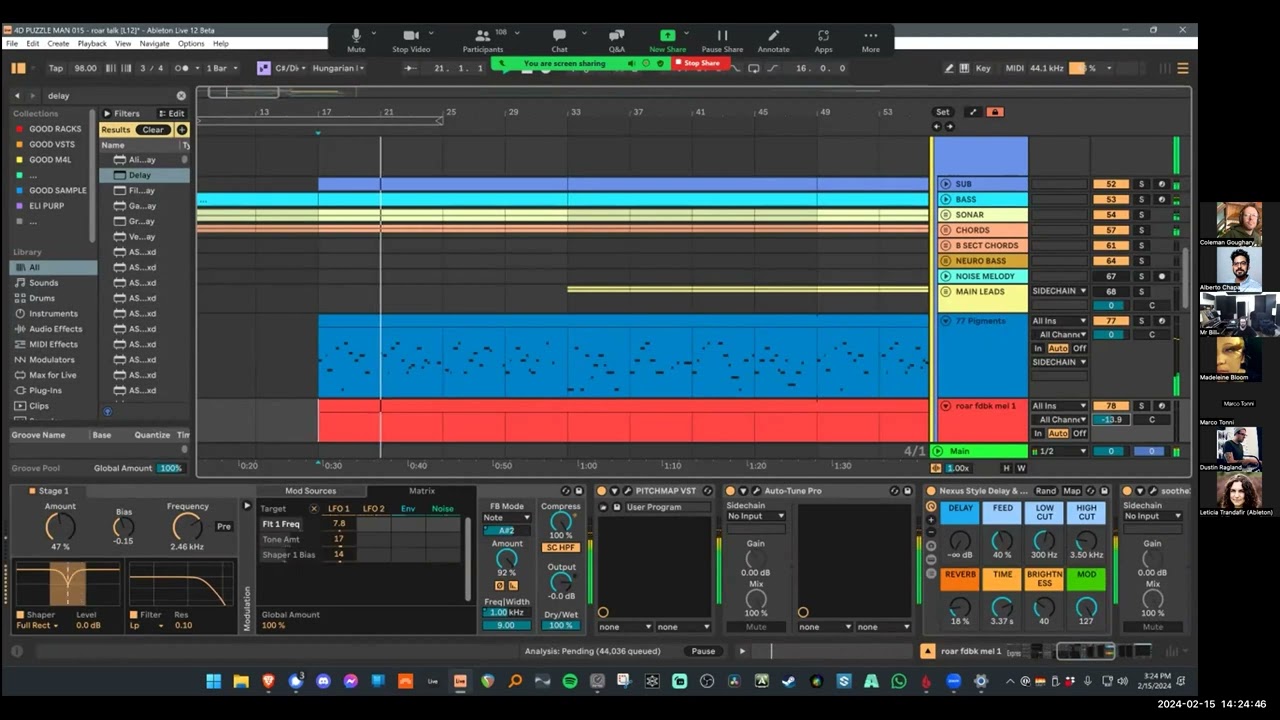
Task: Open the Navigate menu
Action: (154, 44)
